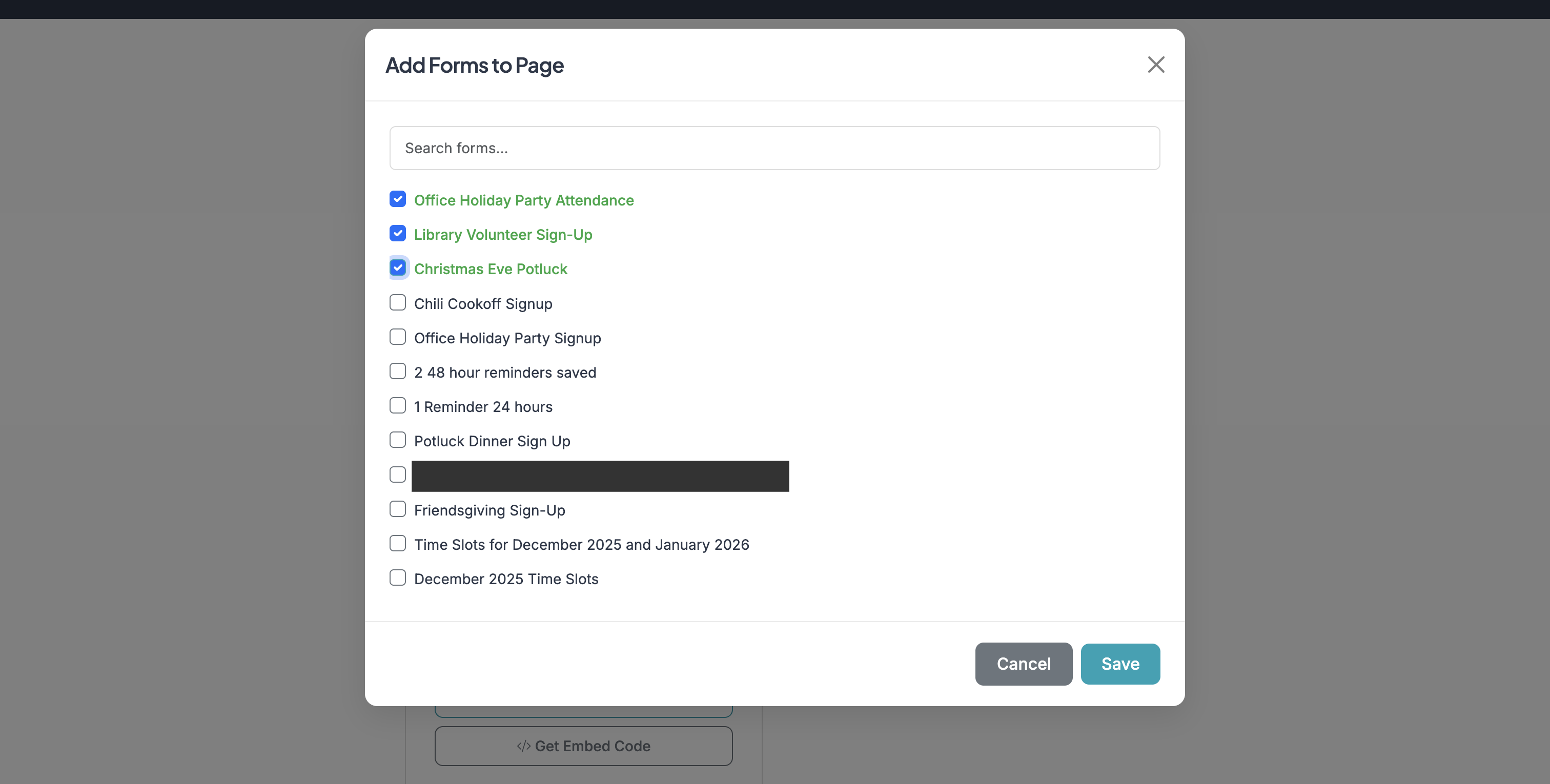Uncheck the Library Volunteer Sign-Up checkbox
1550x784 pixels.
[x=398, y=234]
